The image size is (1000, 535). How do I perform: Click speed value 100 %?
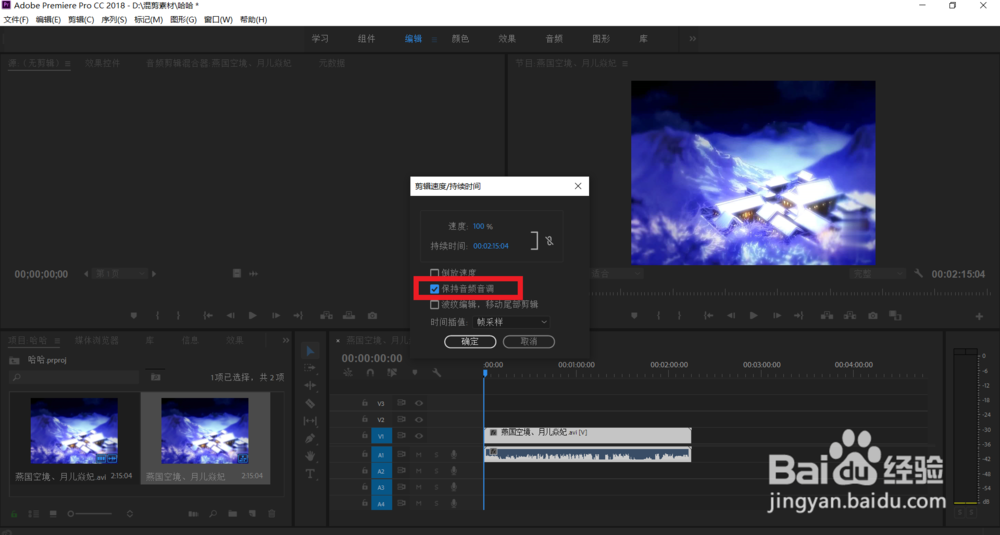[x=483, y=226]
